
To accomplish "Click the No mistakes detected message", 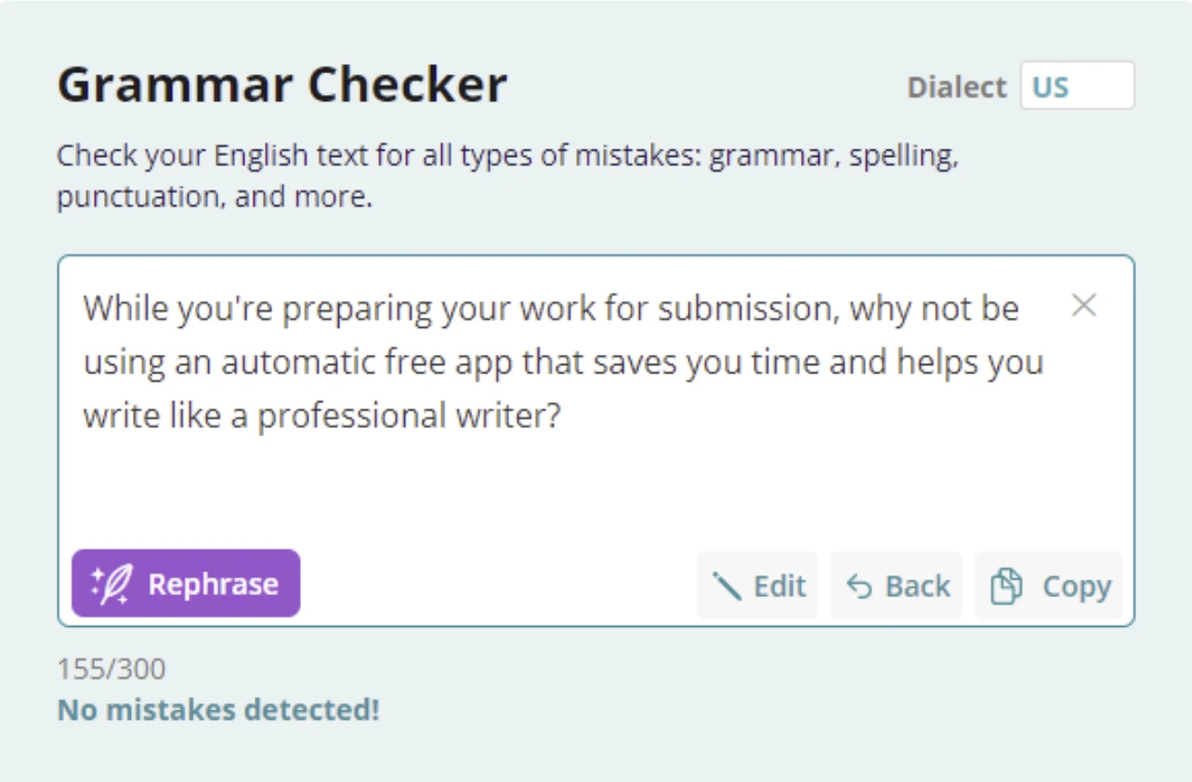I will pyautogui.click(x=218, y=710).
